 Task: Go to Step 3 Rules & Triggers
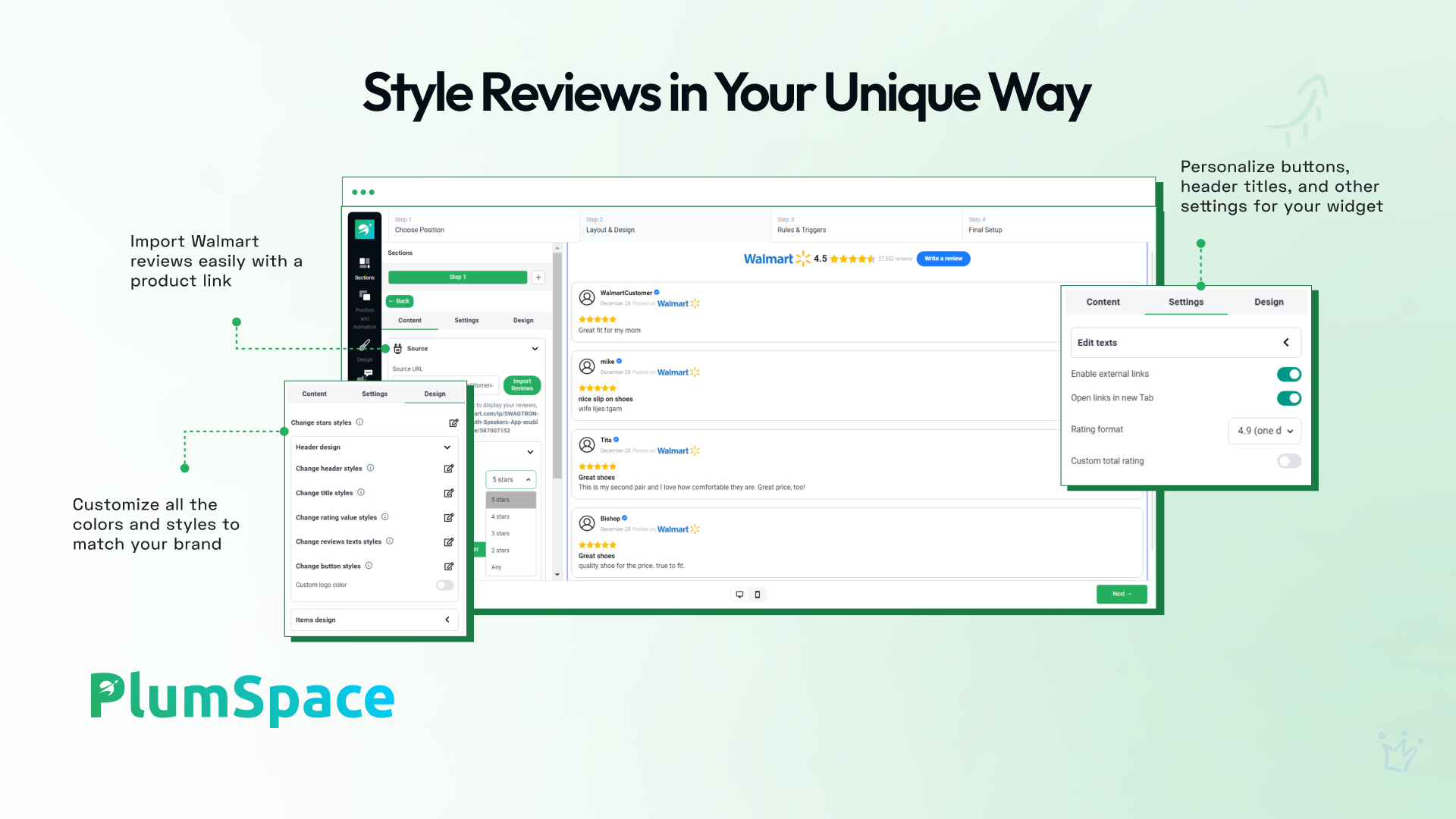click(802, 225)
